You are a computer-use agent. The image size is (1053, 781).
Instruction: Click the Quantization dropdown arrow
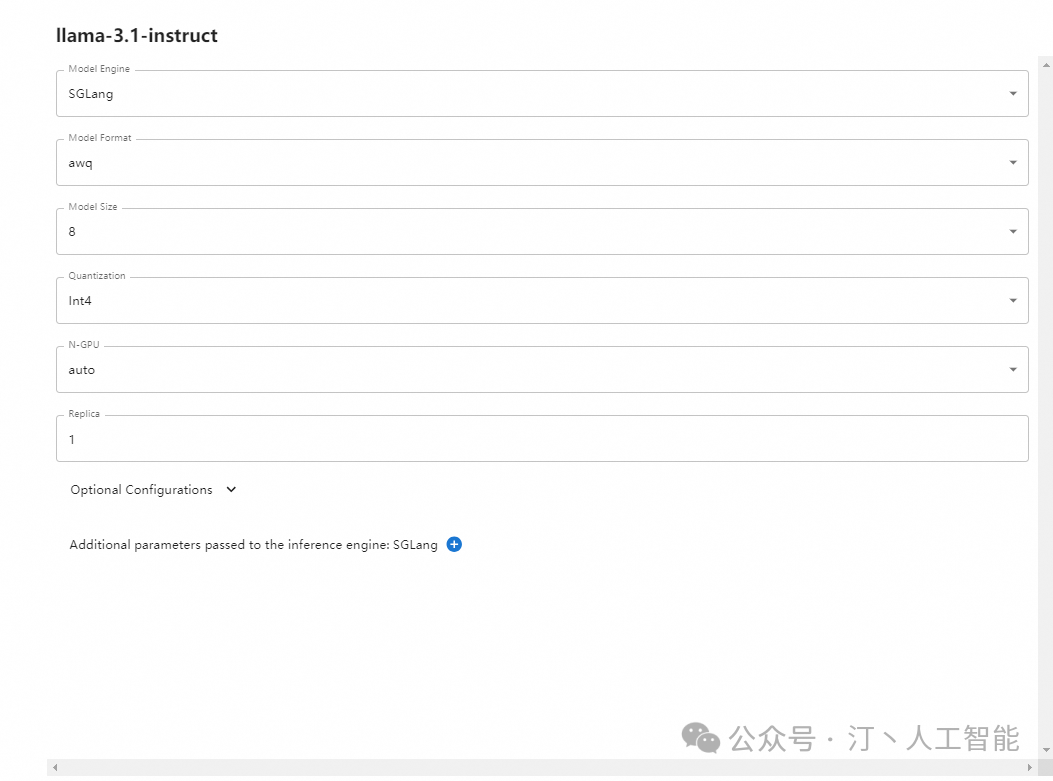pos(1013,301)
